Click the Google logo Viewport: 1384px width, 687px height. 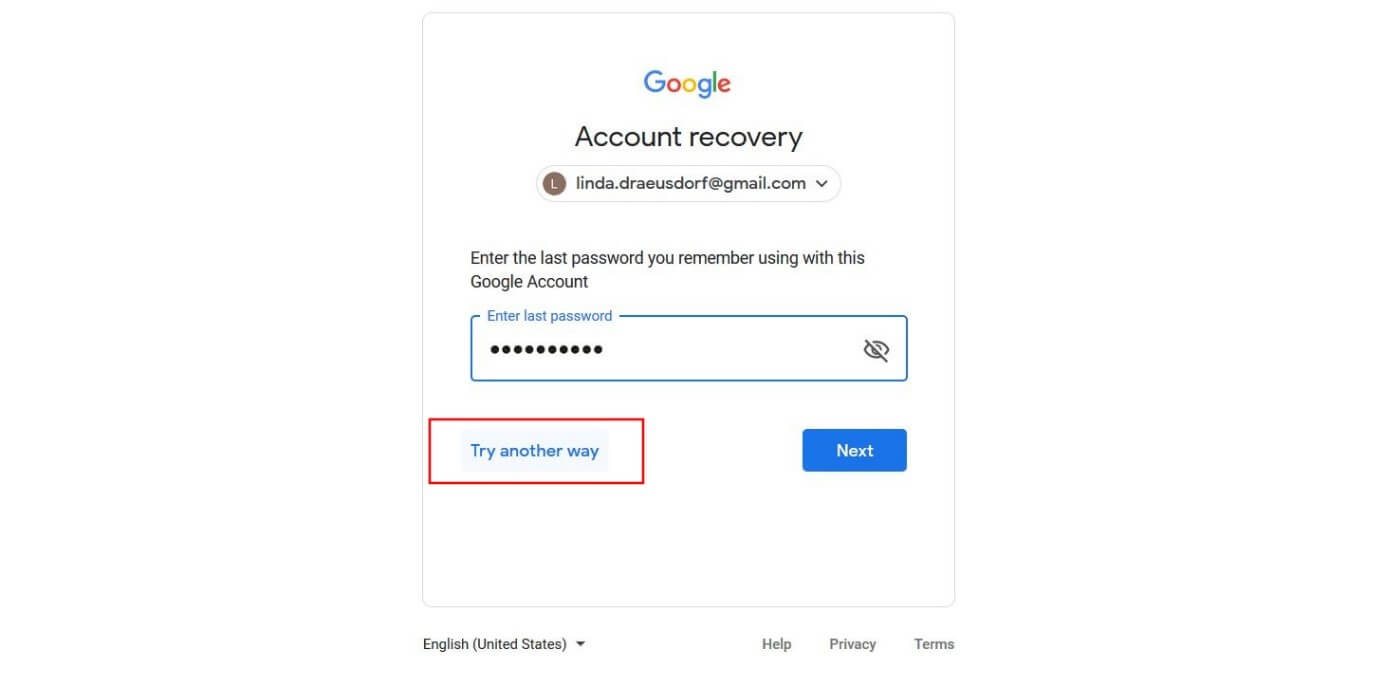coord(687,83)
